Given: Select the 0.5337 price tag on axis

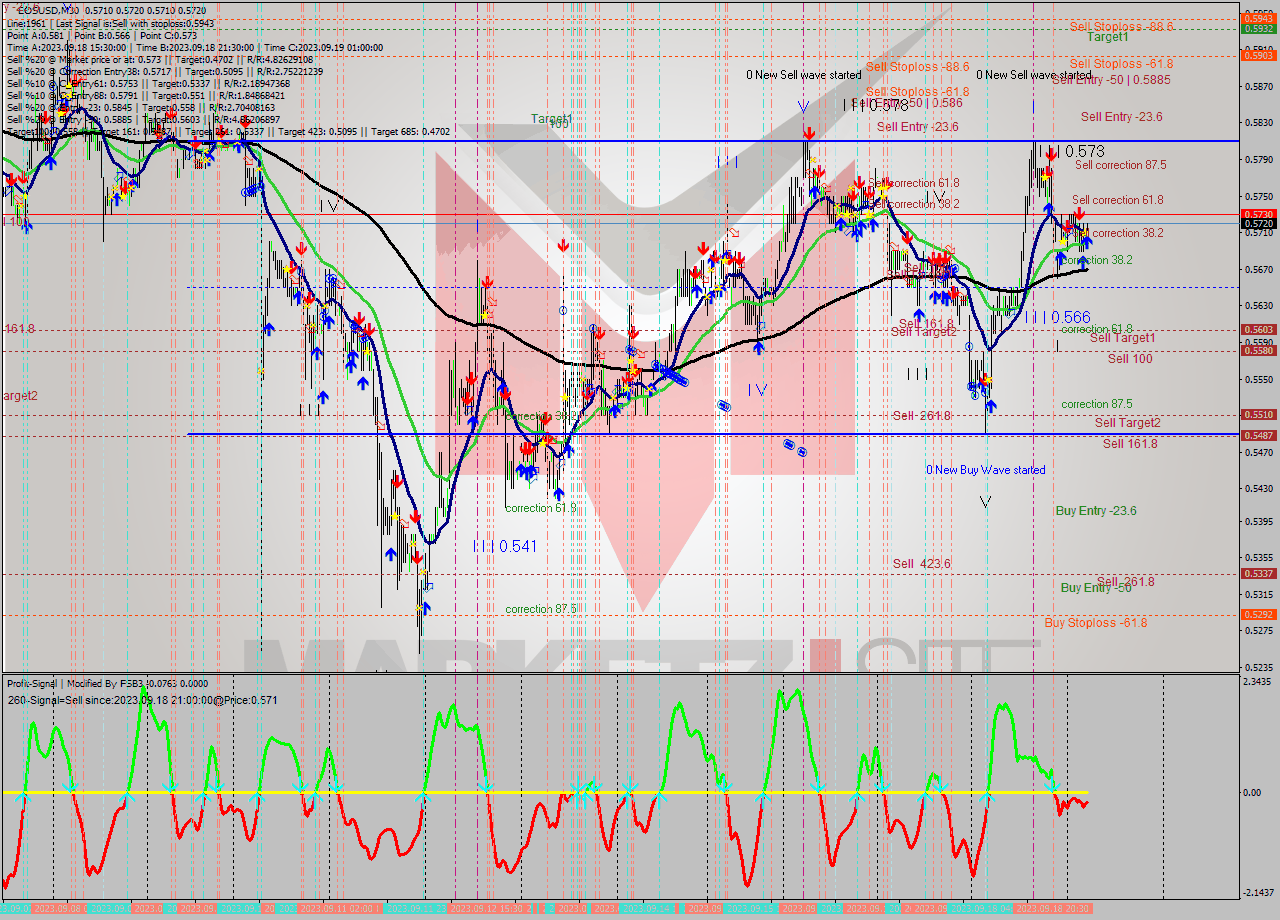Looking at the screenshot, I should 1256,573.
